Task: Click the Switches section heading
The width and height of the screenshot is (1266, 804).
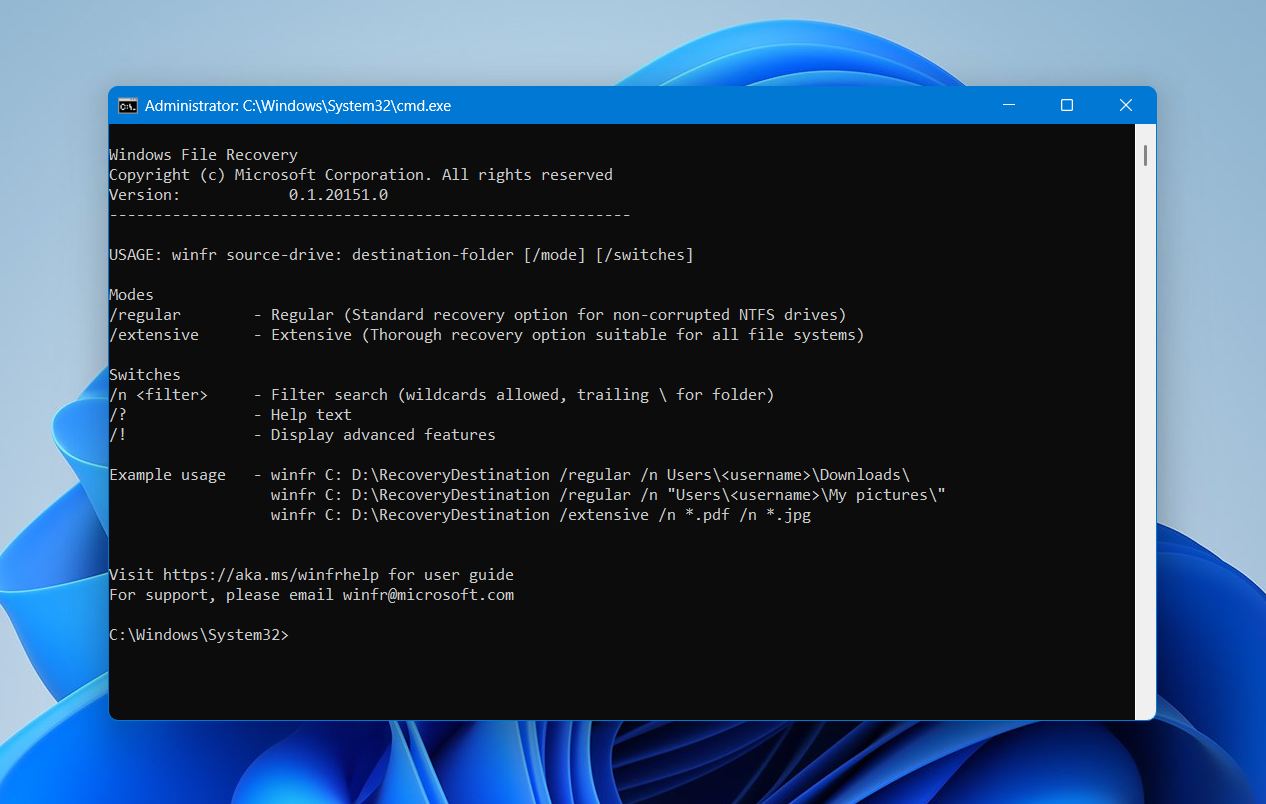Action: tap(144, 374)
